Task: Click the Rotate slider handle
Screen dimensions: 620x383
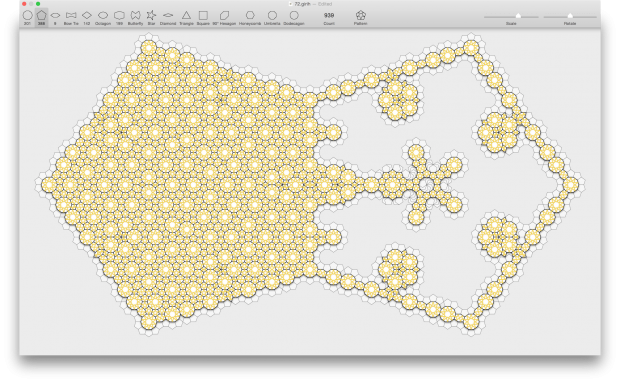Action: pos(570,16)
